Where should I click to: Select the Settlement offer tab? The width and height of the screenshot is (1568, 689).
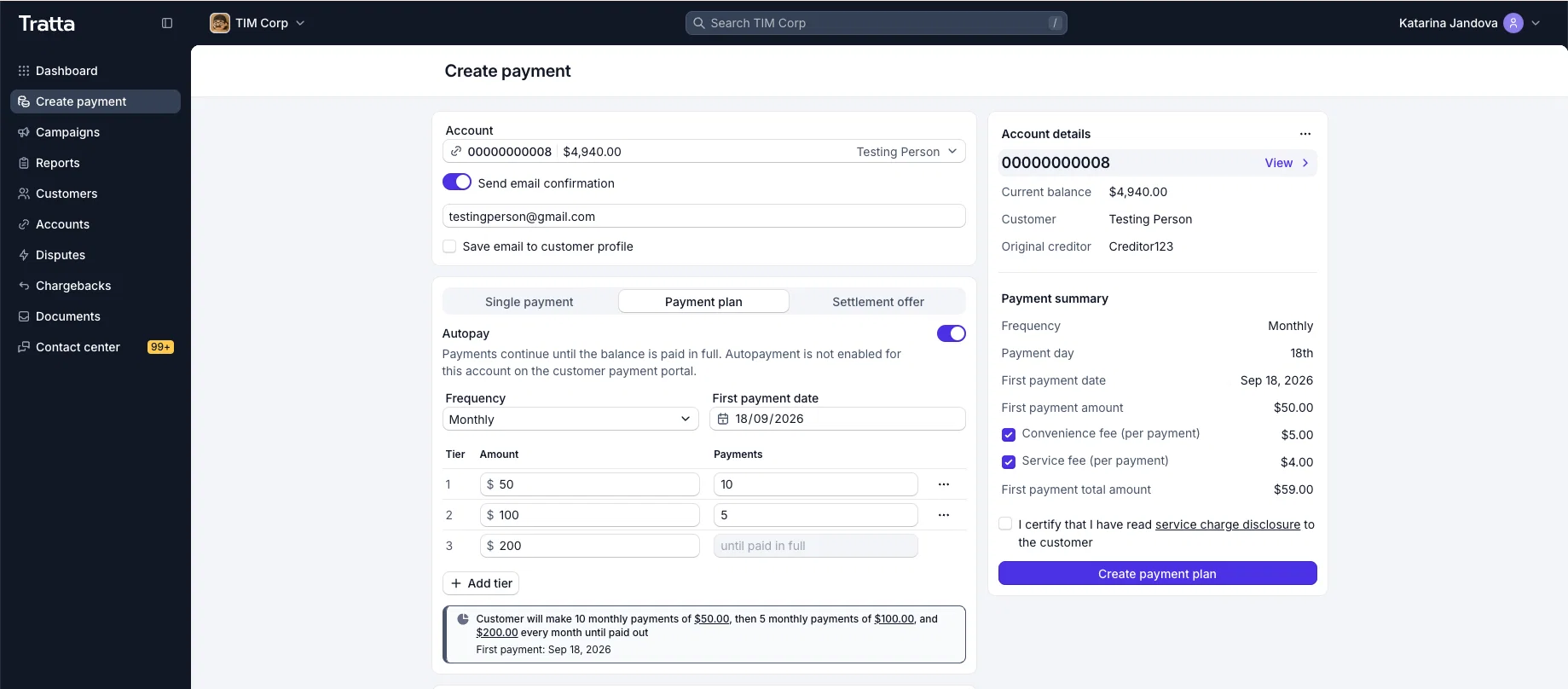[878, 302]
